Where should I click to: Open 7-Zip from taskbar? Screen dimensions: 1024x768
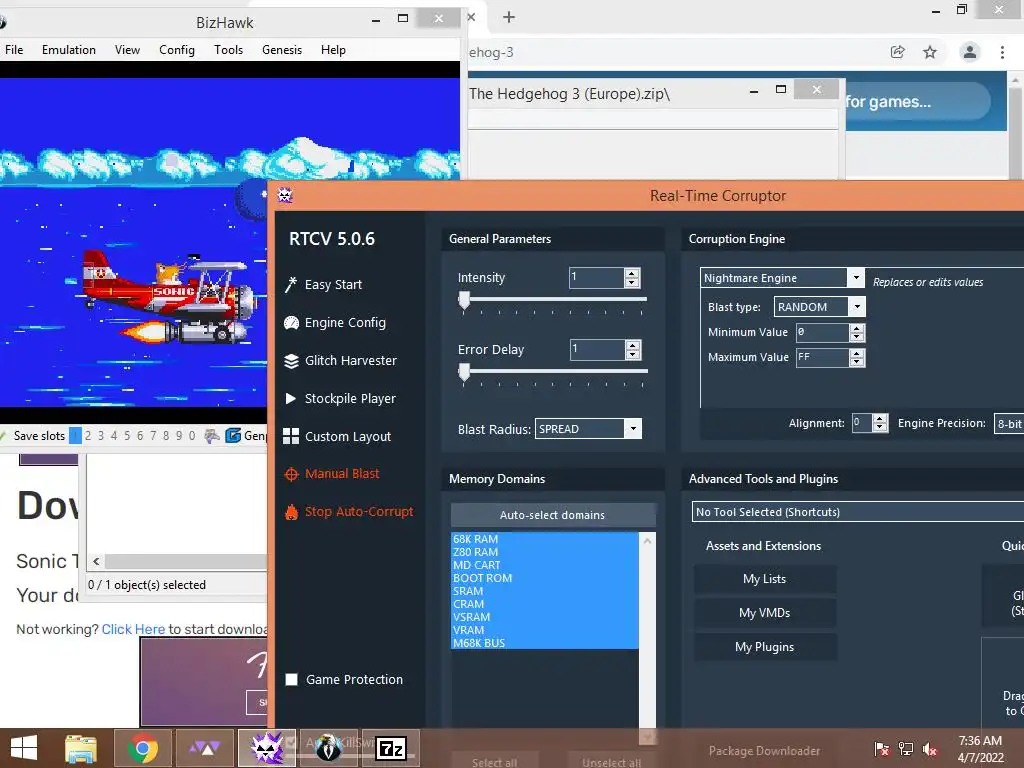coord(391,748)
